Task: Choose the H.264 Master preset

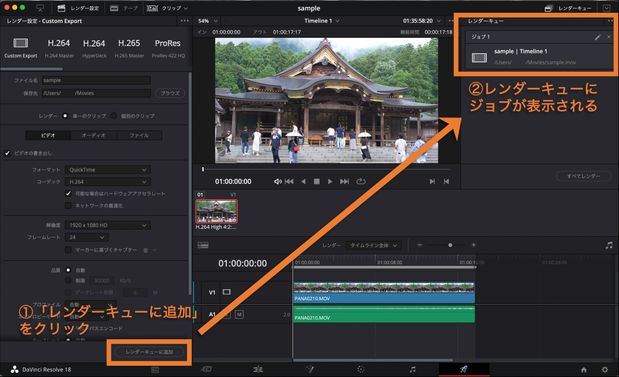Action: tap(59, 48)
